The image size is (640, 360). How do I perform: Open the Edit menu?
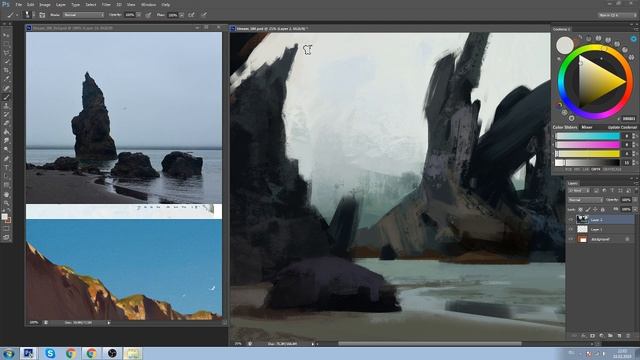click(x=31, y=4)
